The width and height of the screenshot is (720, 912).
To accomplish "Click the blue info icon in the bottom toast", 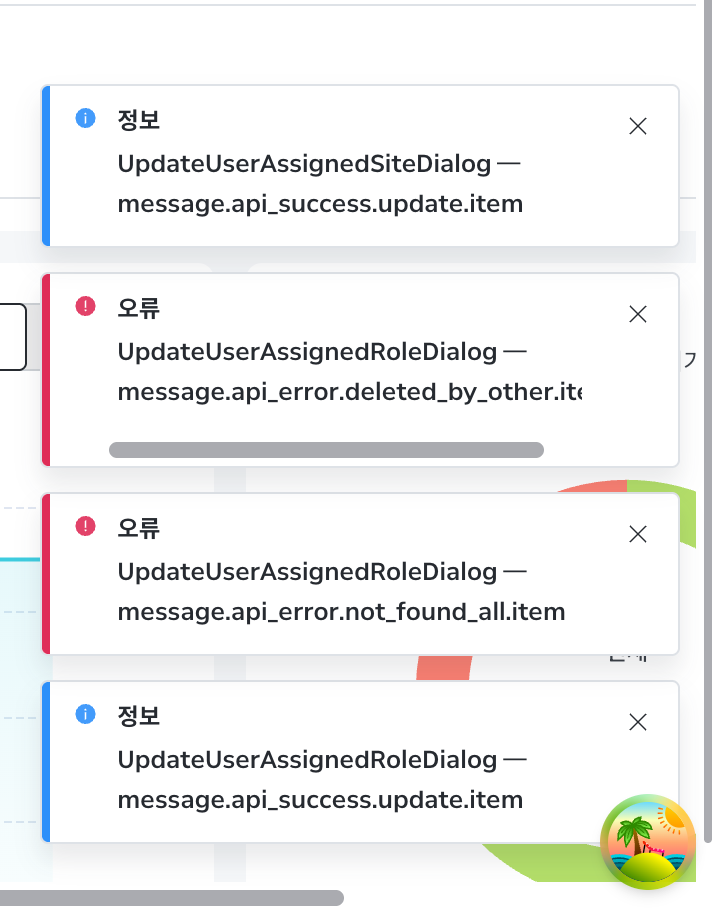I will click(x=85, y=714).
